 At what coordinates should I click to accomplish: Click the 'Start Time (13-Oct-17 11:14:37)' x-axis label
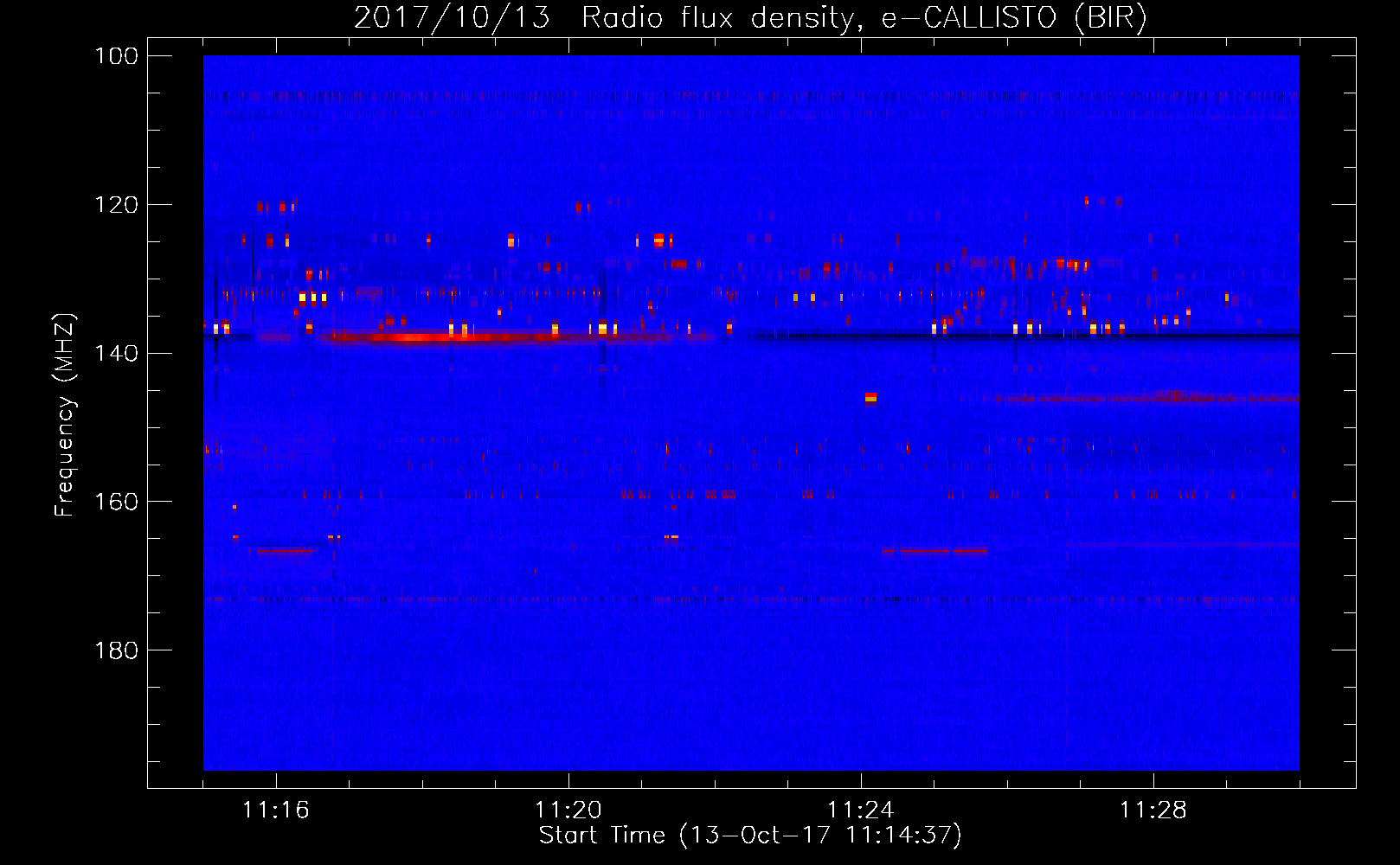[x=750, y=836]
